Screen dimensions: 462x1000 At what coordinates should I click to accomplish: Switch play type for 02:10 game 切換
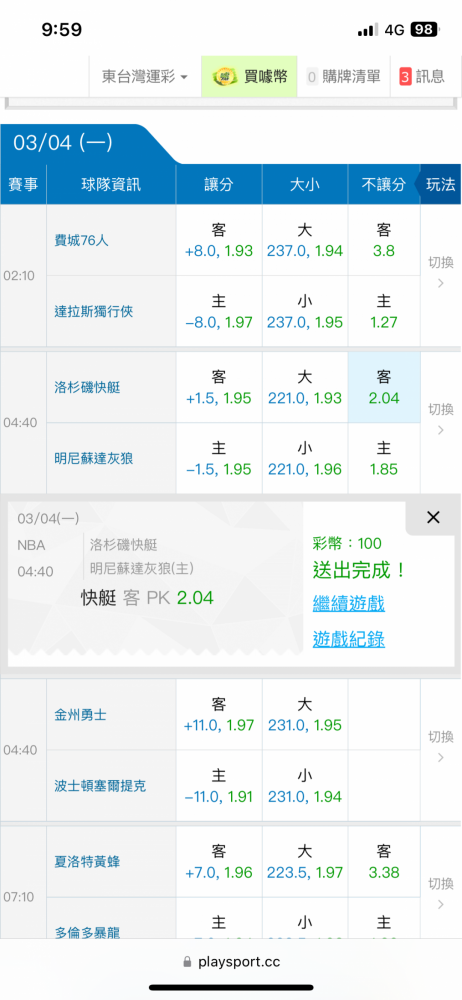coord(440,272)
